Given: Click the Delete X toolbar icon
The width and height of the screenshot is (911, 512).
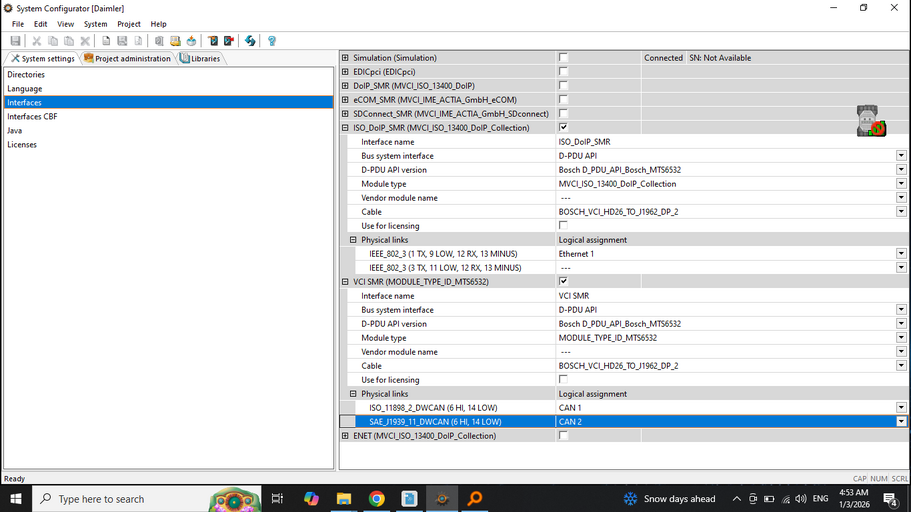Looking at the screenshot, I should [85, 41].
